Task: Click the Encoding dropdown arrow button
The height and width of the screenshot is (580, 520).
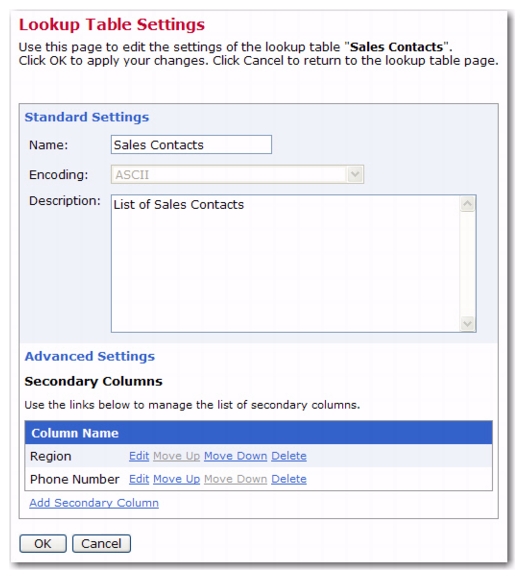Action: pos(355,174)
